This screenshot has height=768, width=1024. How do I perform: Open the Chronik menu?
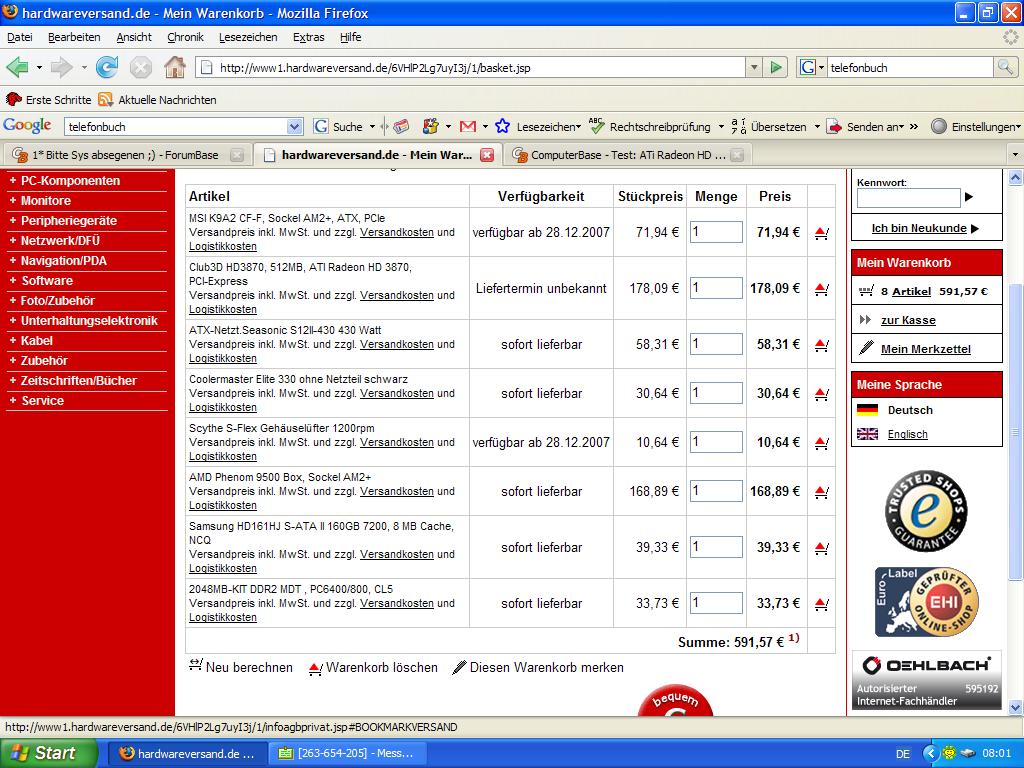coord(185,37)
